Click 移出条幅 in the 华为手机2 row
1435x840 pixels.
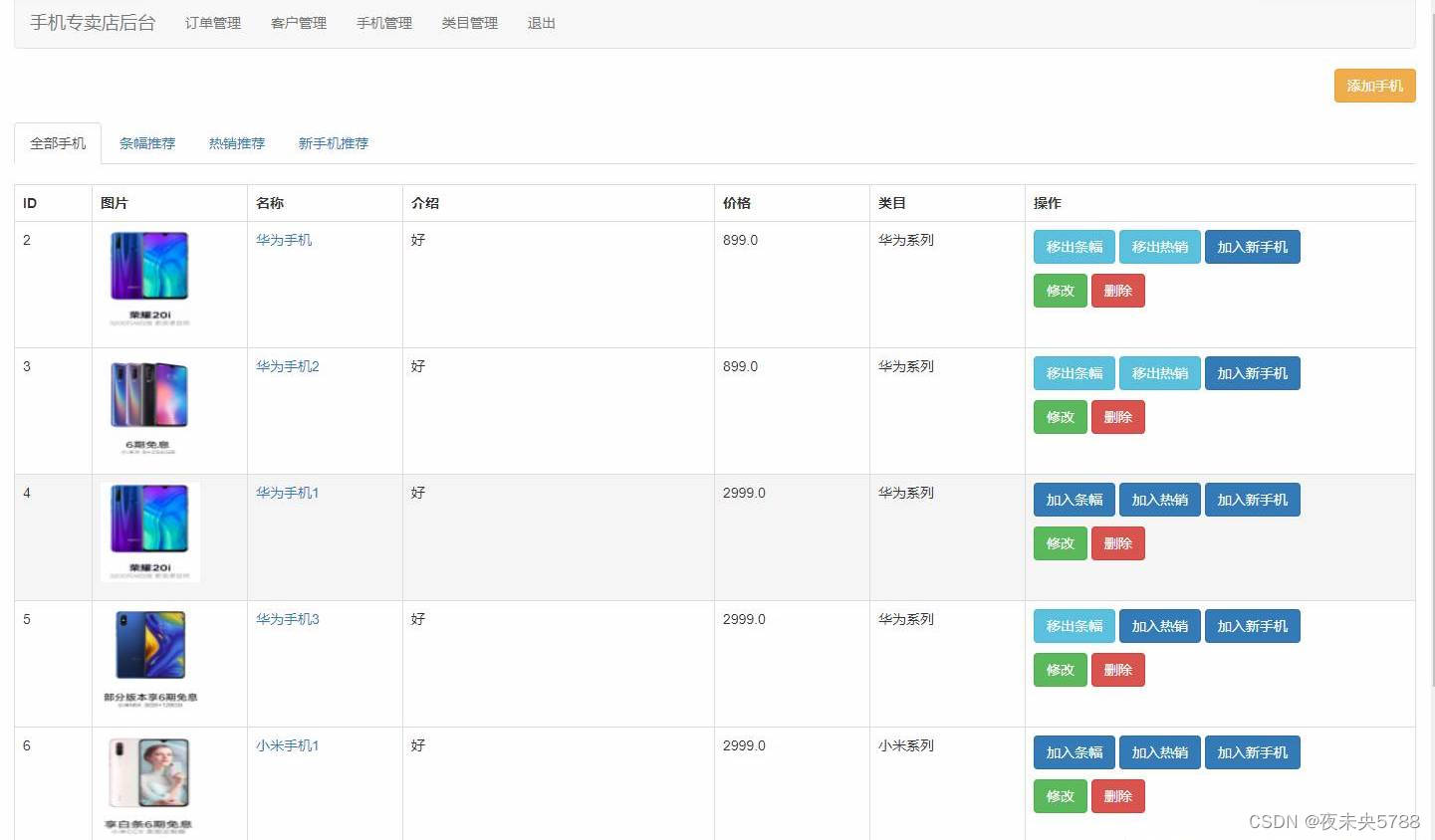coord(1075,373)
